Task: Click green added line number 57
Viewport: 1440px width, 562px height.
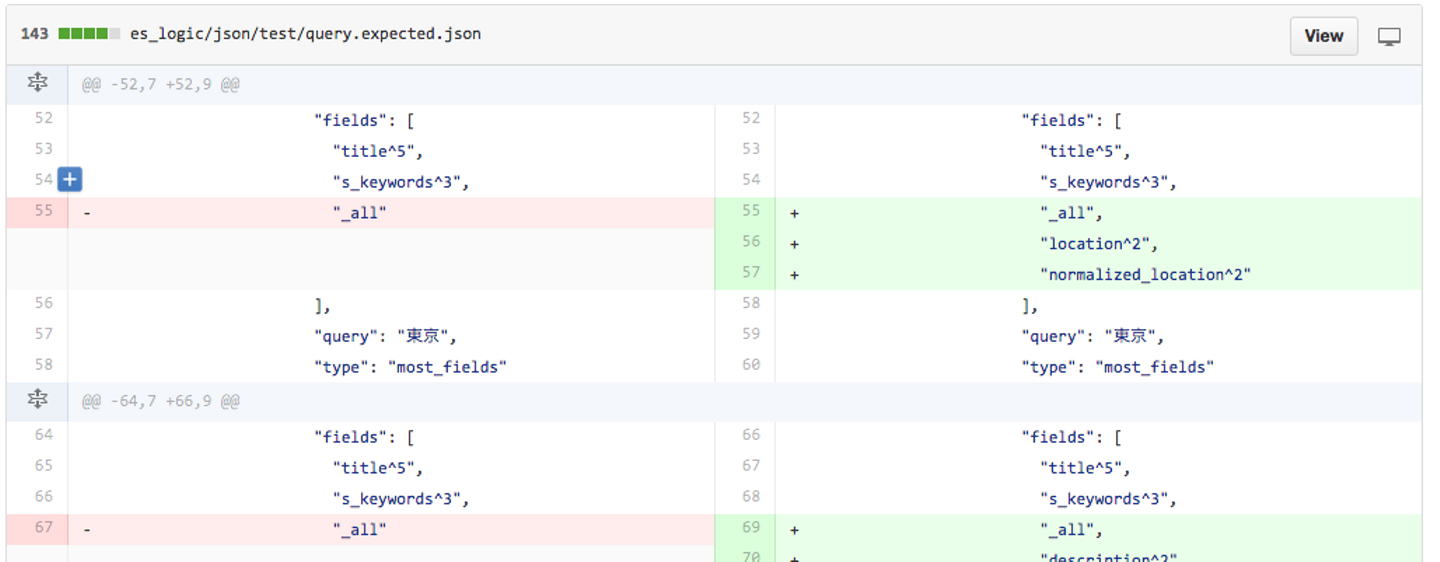Action: coord(750,273)
